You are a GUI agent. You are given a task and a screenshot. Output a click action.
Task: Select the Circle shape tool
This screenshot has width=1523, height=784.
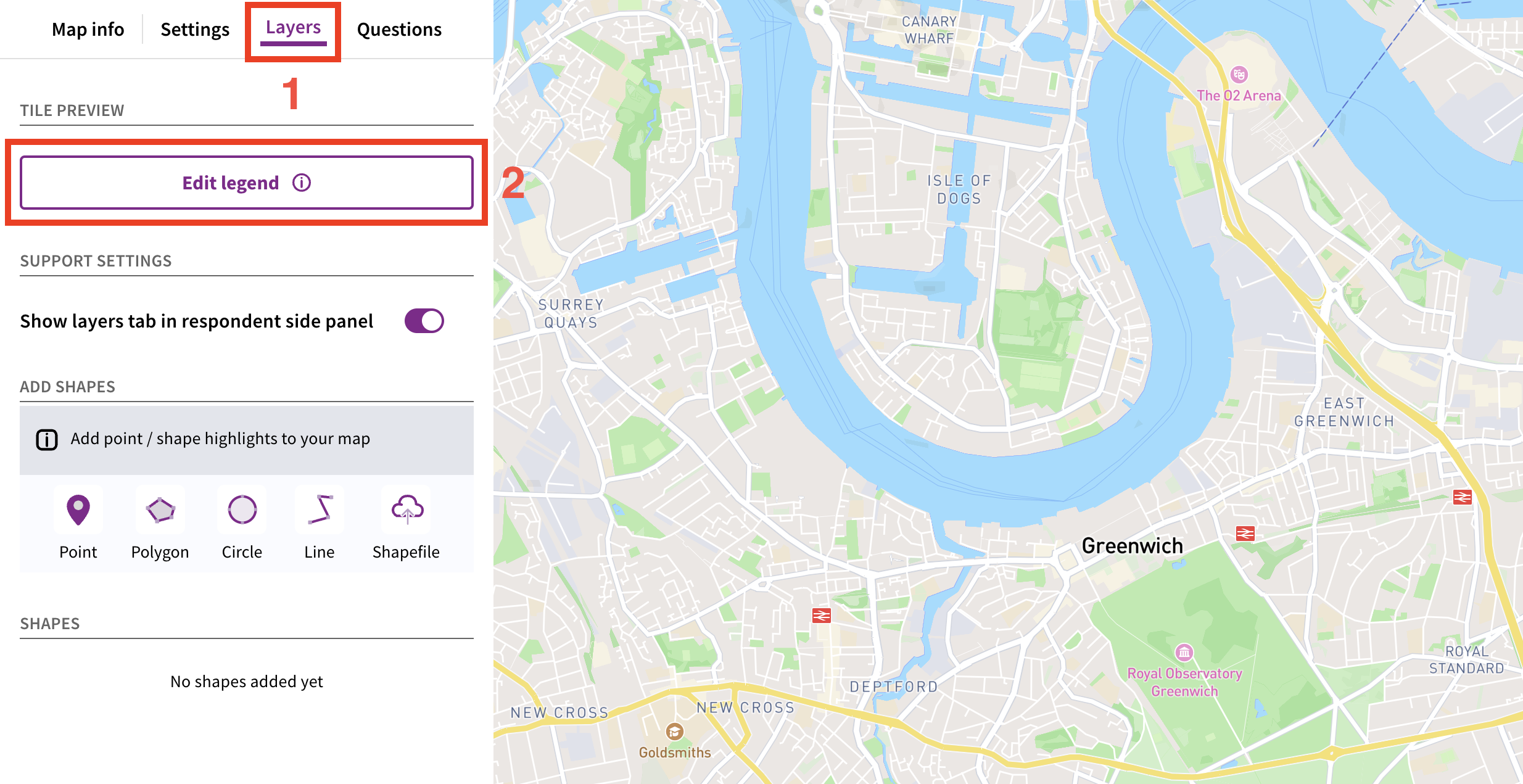coord(242,510)
